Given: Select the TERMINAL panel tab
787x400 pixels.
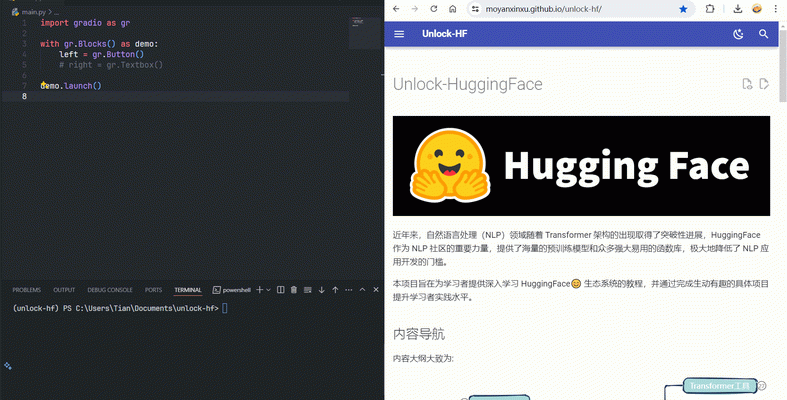Looking at the screenshot, I should tap(188, 290).
